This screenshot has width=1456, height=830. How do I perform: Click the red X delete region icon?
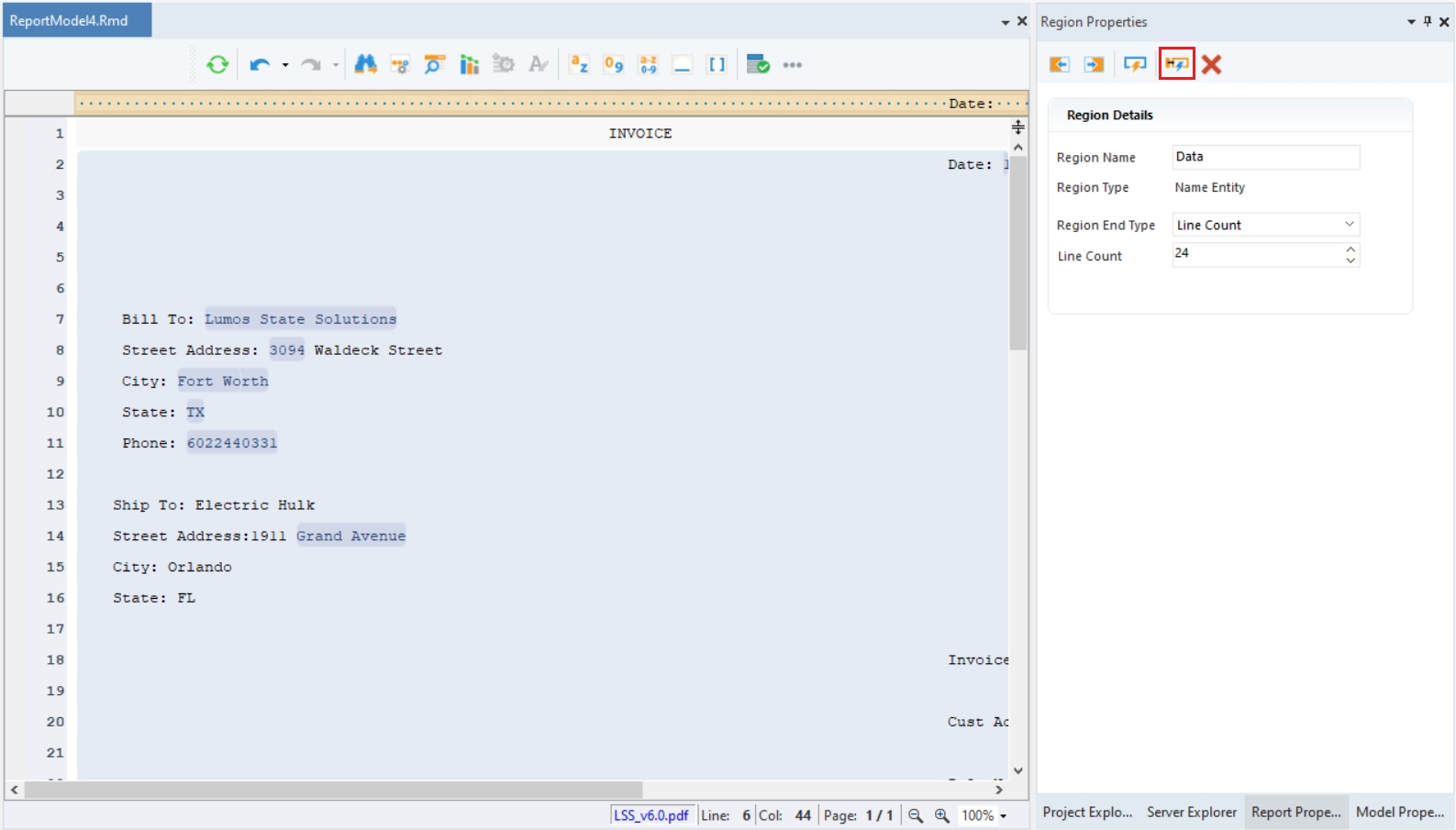[1211, 64]
